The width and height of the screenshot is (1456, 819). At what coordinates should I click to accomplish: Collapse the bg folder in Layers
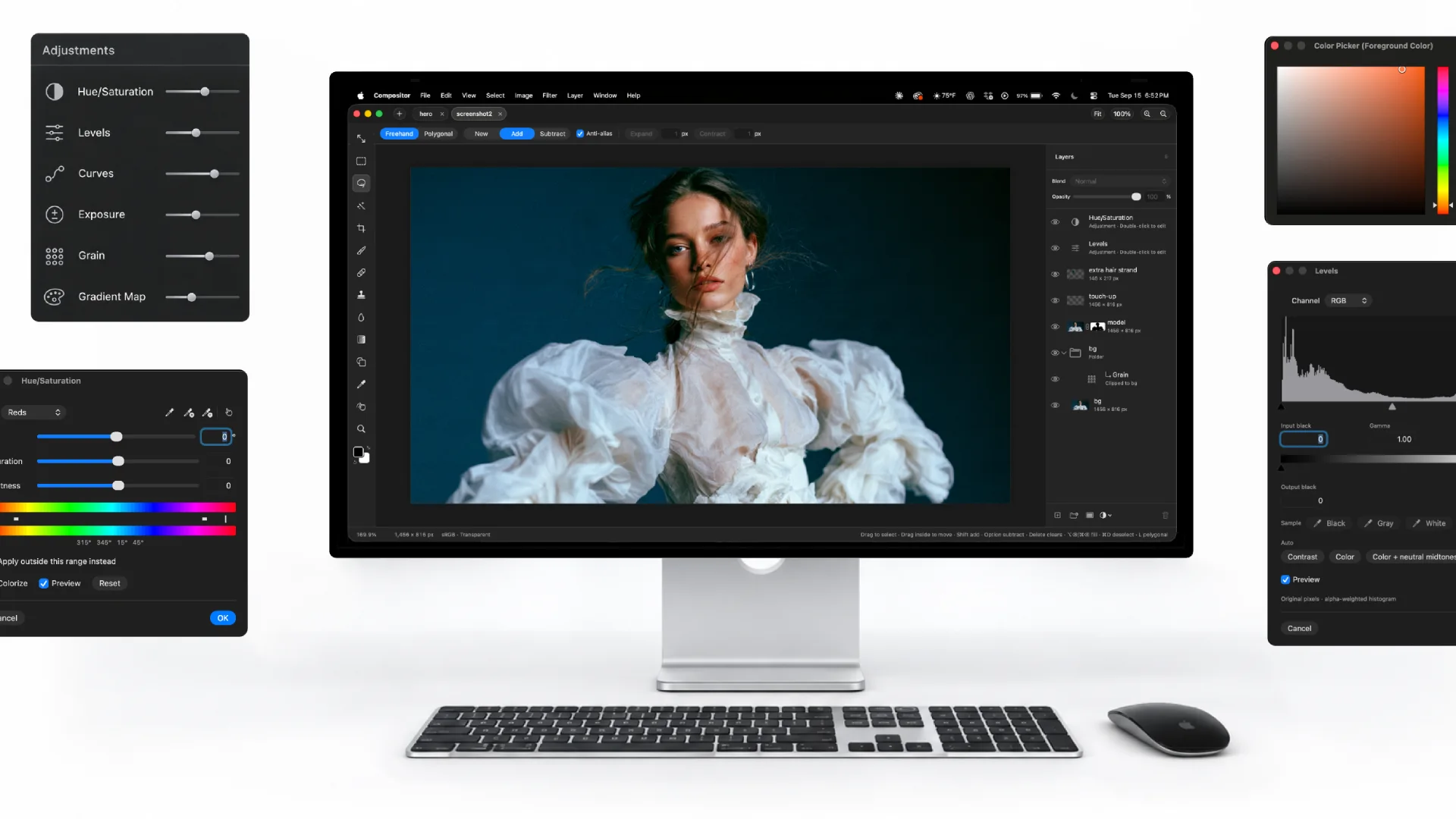tap(1064, 353)
